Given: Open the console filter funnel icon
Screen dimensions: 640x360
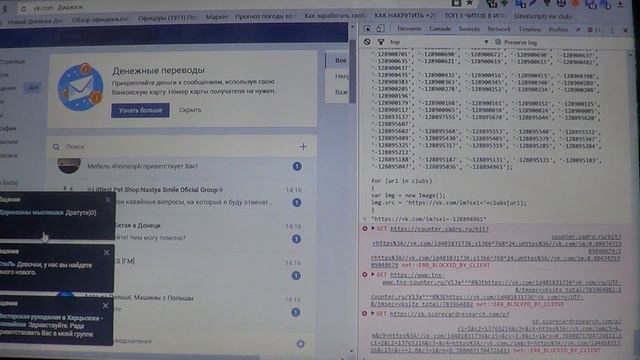Looking at the screenshot, I should [x=381, y=42].
